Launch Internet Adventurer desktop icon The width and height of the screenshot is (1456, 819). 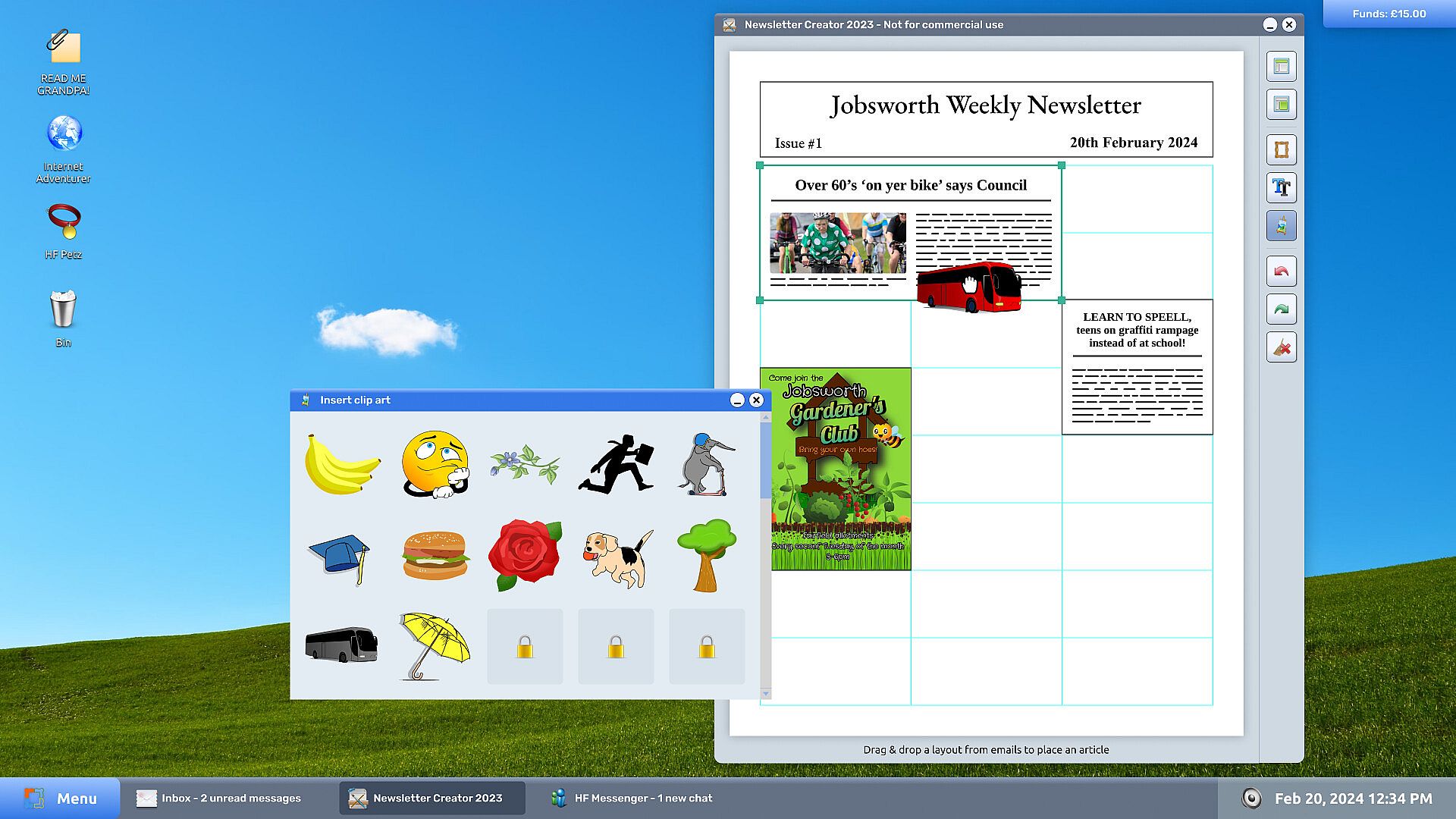click(64, 149)
